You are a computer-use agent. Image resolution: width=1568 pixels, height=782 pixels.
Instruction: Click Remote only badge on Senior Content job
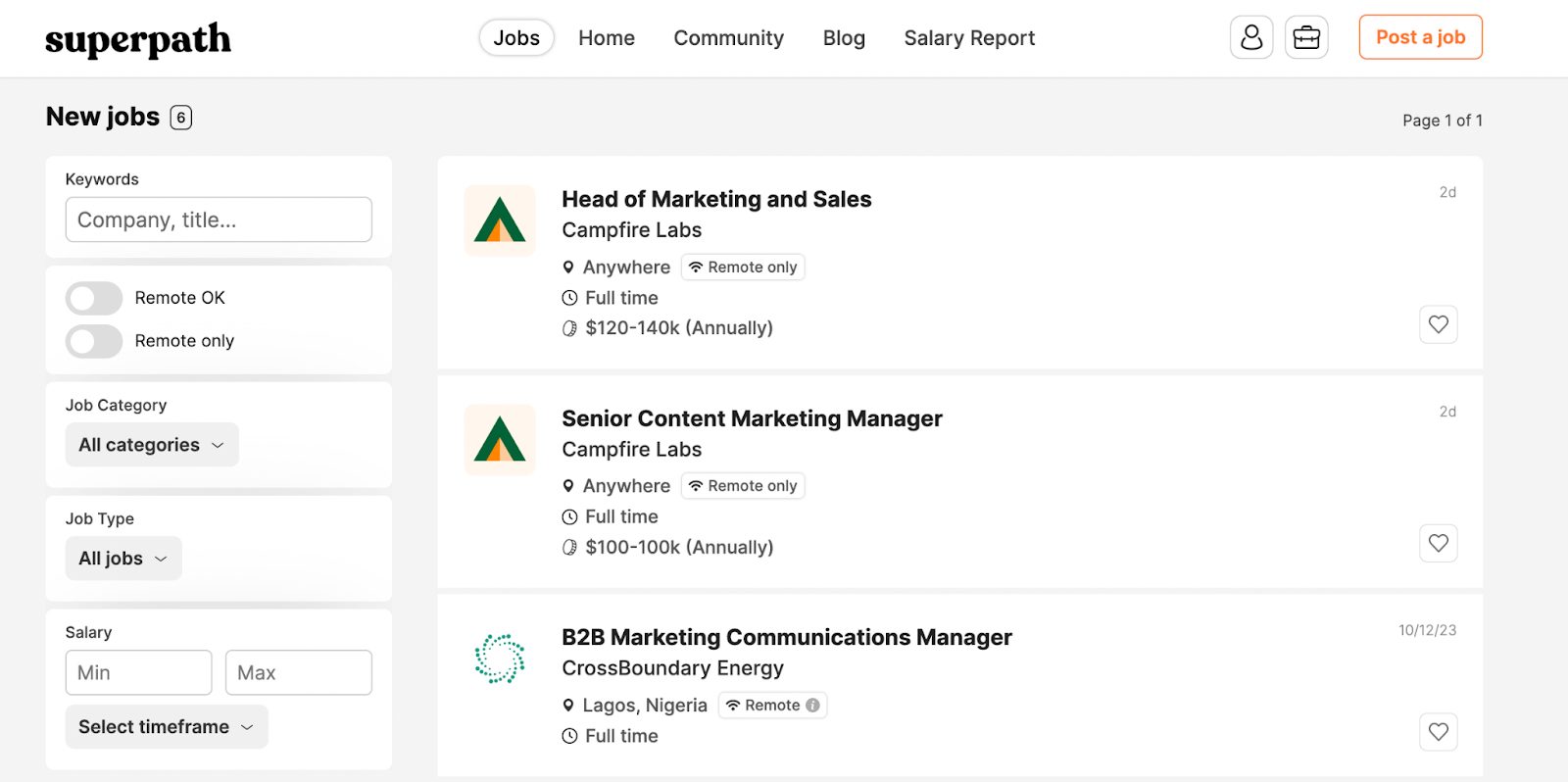pyautogui.click(x=743, y=486)
